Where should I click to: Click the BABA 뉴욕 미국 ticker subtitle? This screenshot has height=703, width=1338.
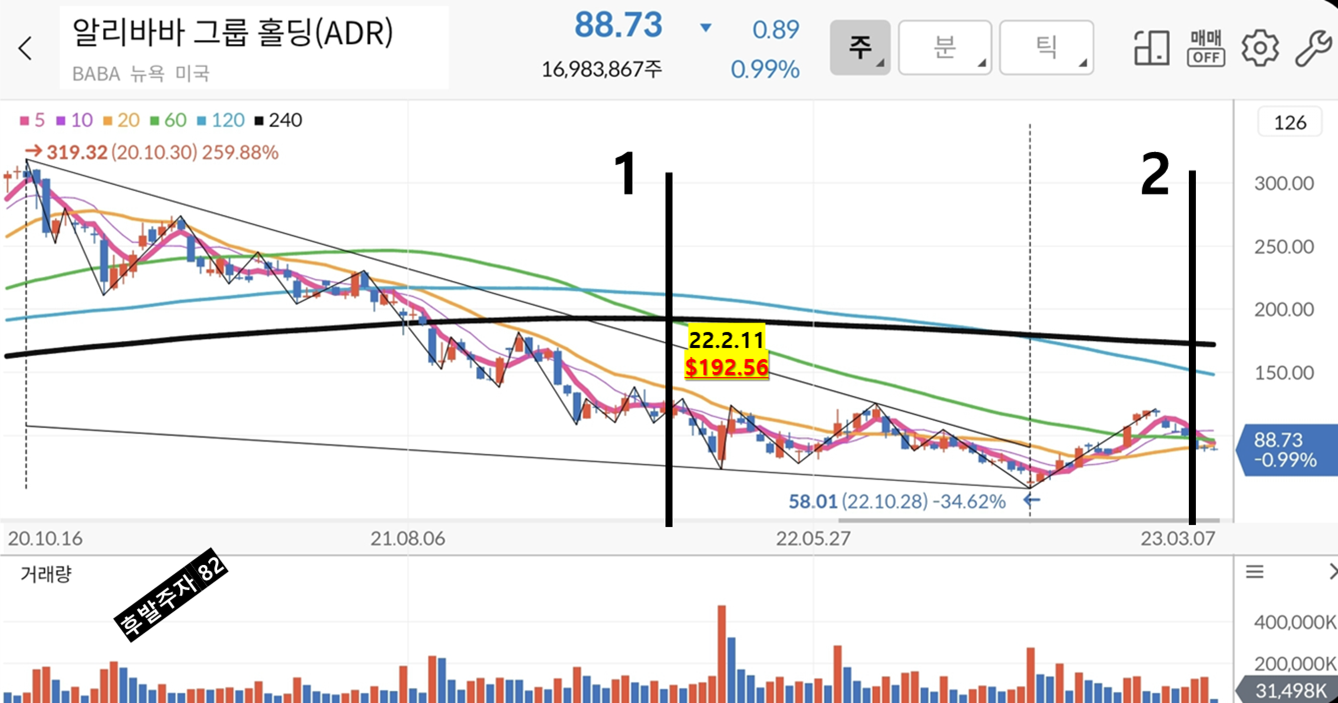[x=141, y=73]
